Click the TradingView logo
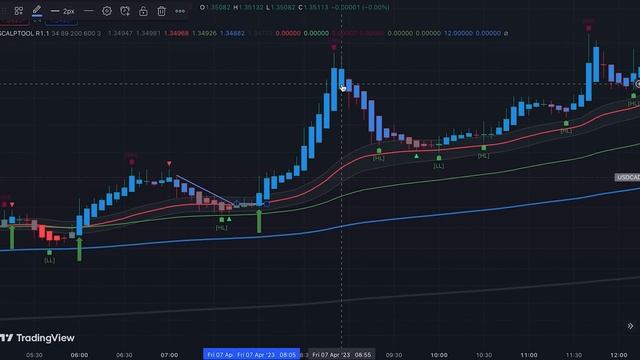The height and width of the screenshot is (360, 640). click(x=38, y=338)
